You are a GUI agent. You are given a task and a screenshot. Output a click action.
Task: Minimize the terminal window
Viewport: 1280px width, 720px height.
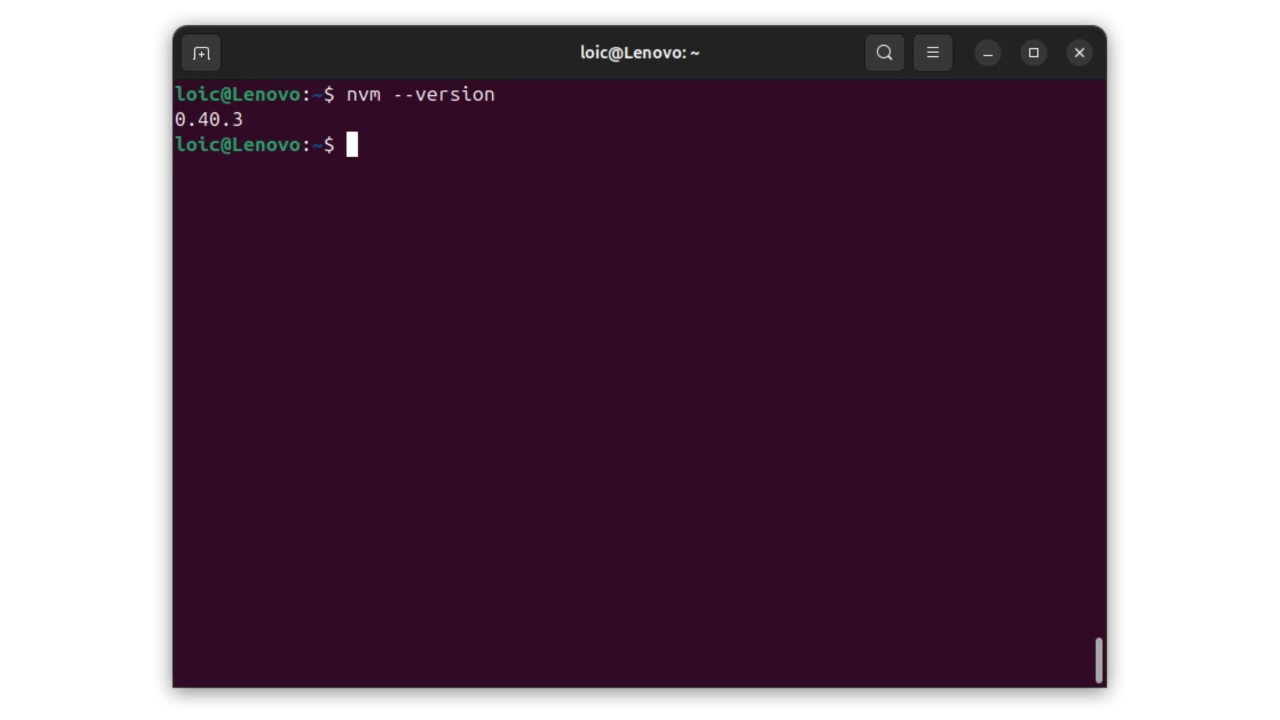pos(988,53)
